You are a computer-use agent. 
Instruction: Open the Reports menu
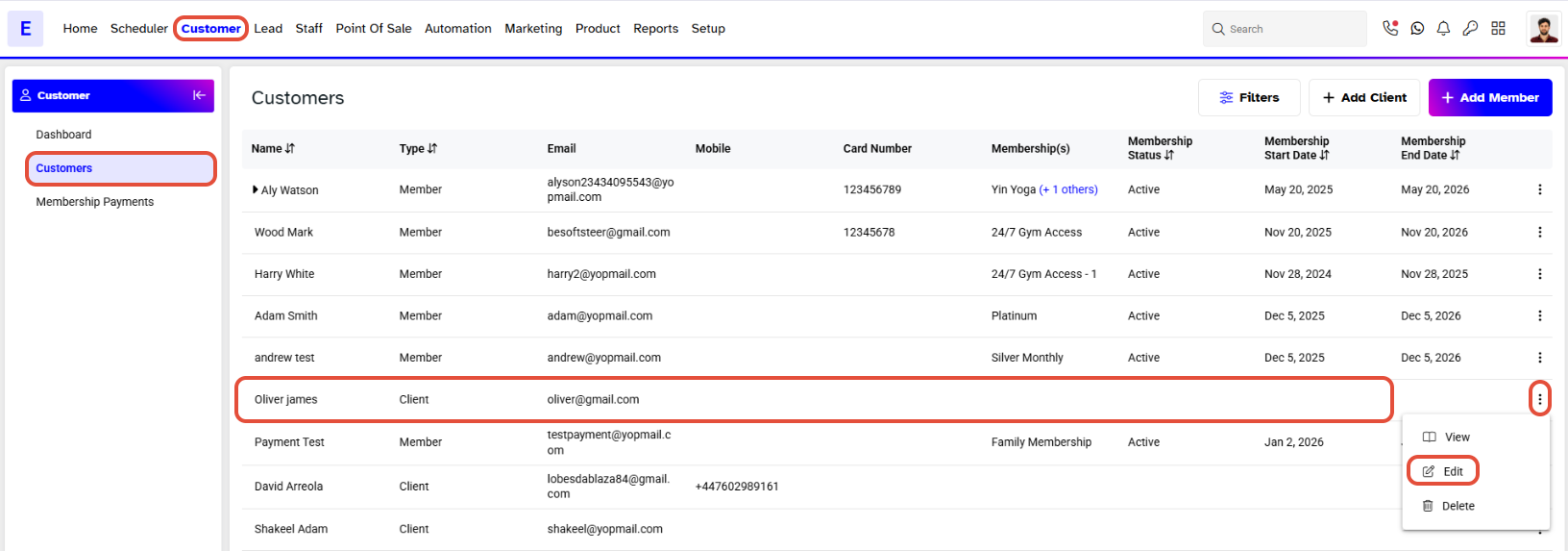pyautogui.click(x=656, y=29)
